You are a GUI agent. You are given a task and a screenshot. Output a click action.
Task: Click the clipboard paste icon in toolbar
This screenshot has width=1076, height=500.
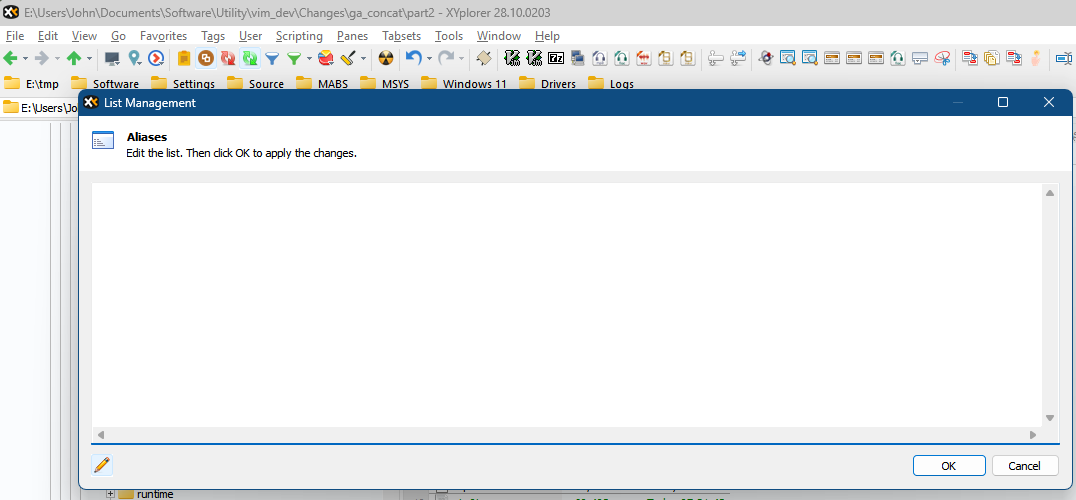[184, 59]
